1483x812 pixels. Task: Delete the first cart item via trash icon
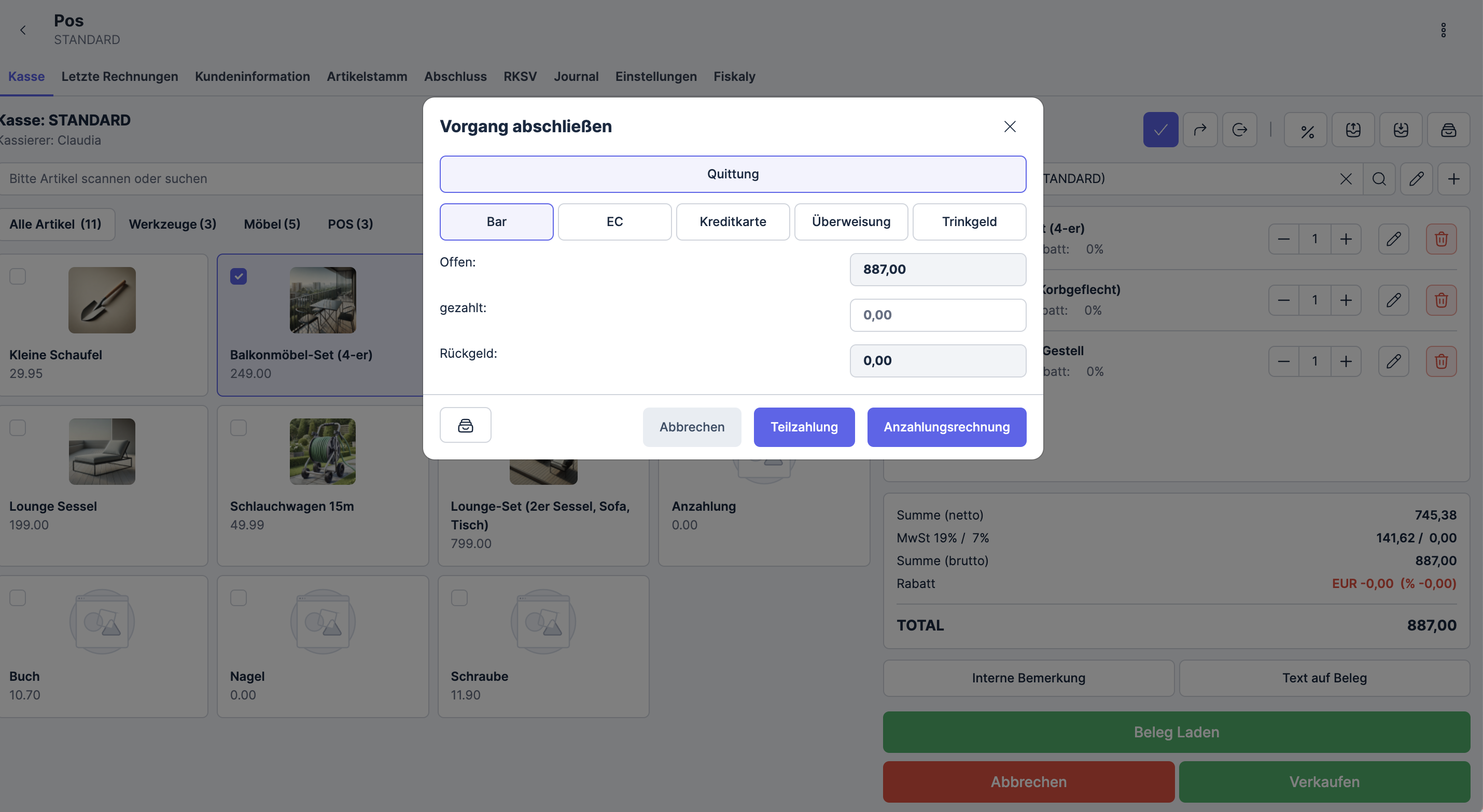pyautogui.click(x=1440, y=239)
